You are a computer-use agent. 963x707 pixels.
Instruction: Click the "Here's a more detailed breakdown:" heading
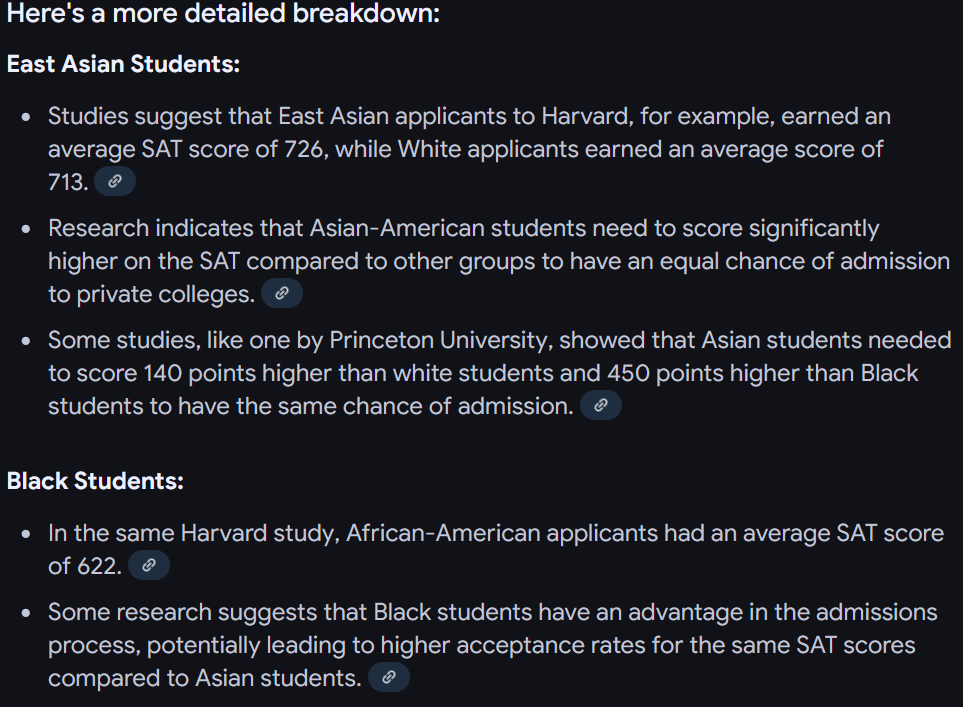[x=223, y=14]
